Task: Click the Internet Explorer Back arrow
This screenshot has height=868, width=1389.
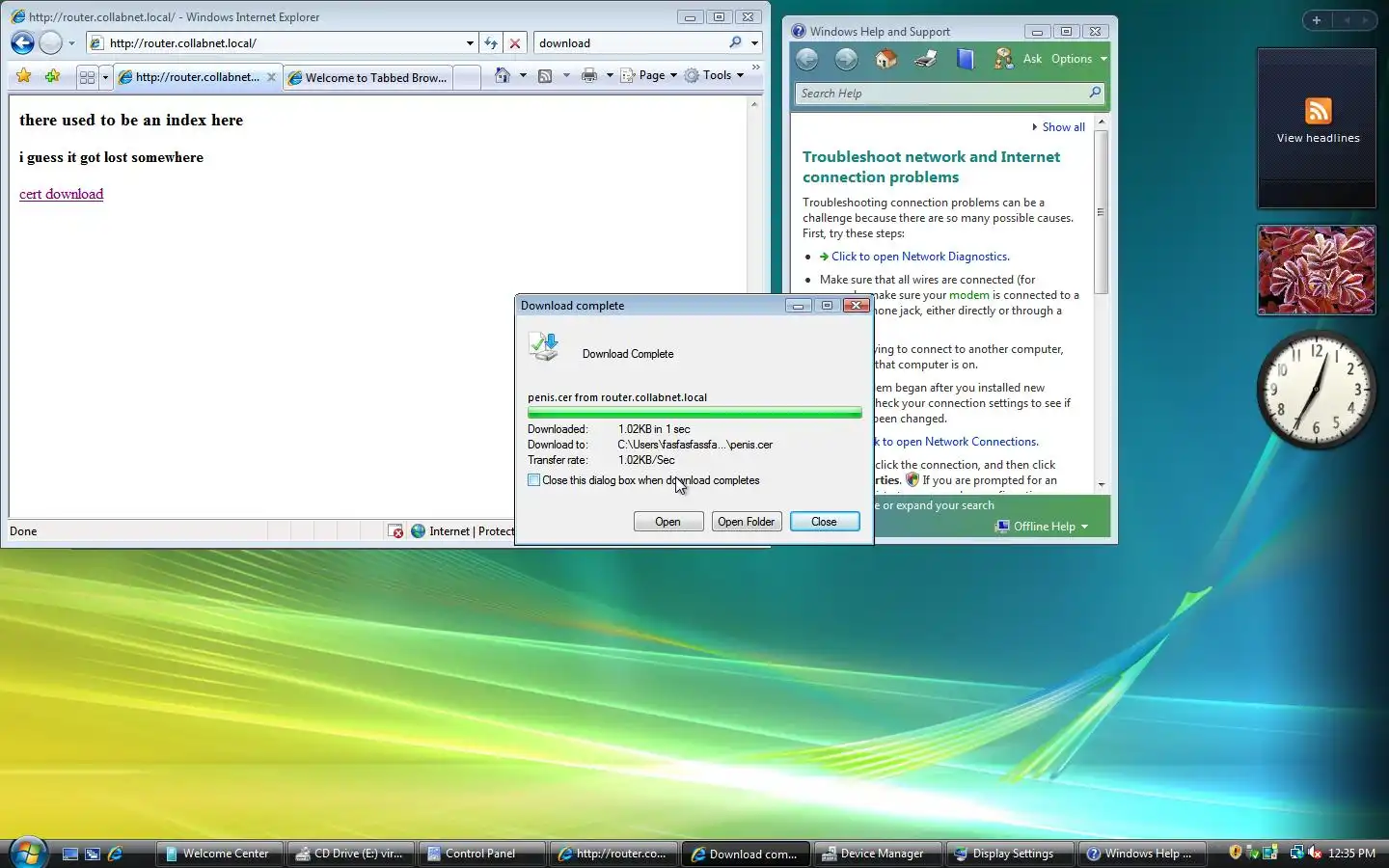Action: [22, 42]
